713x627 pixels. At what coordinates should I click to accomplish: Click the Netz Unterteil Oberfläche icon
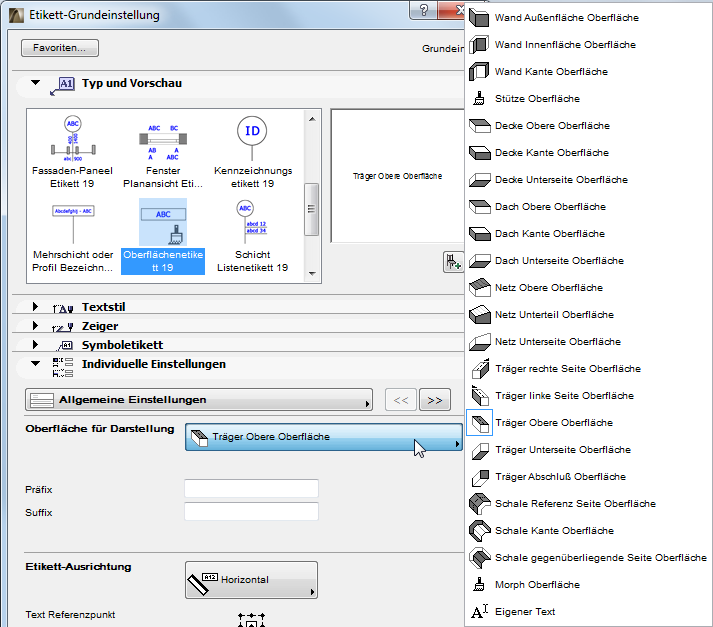point(479,315)
